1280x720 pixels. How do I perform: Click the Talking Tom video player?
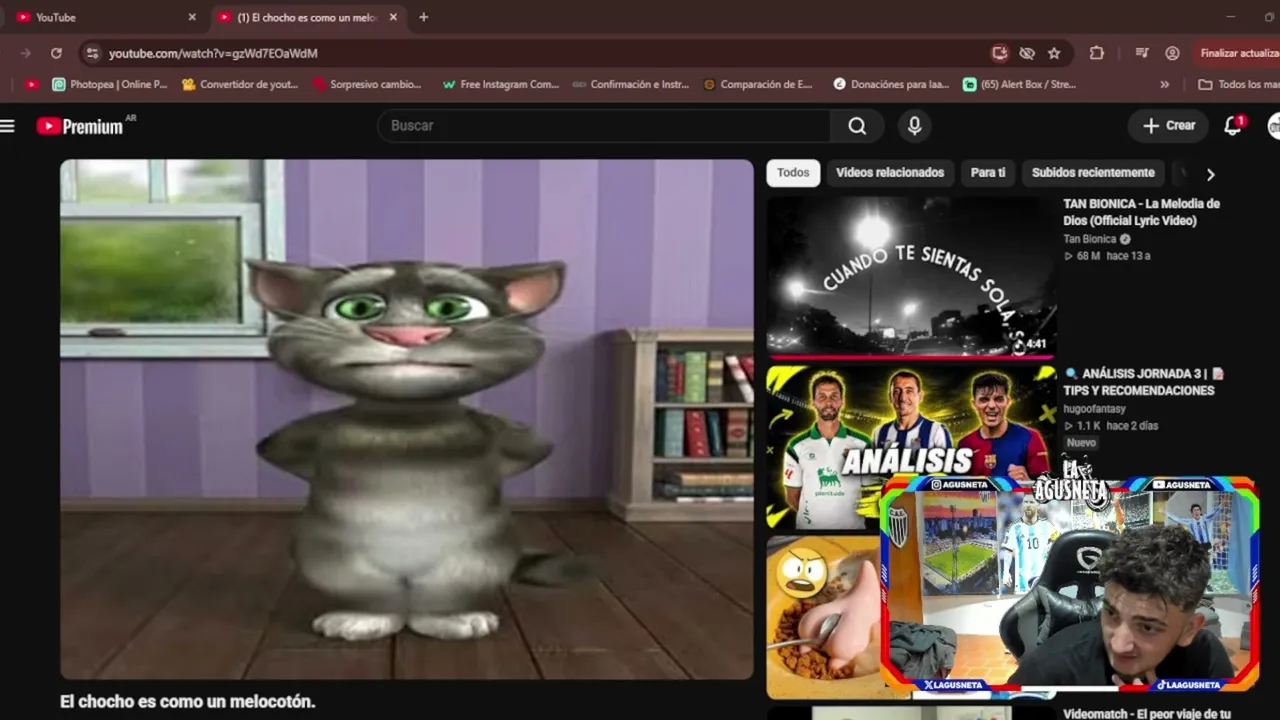click(x=407, y=419)
